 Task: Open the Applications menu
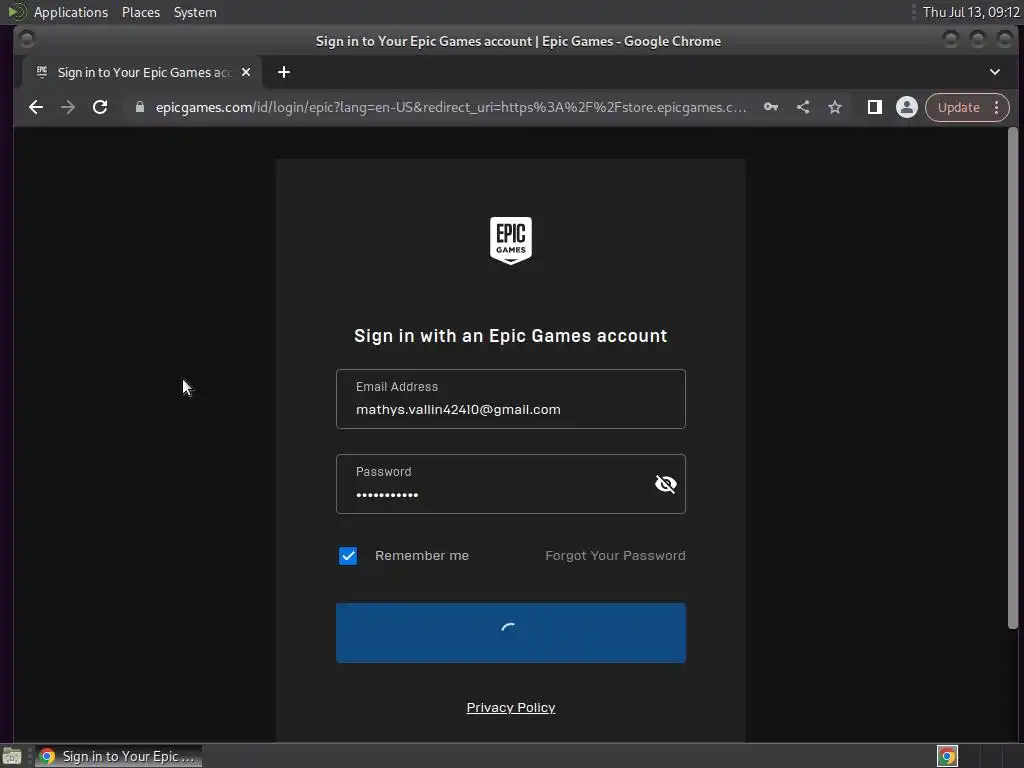(x=71, y=12)
